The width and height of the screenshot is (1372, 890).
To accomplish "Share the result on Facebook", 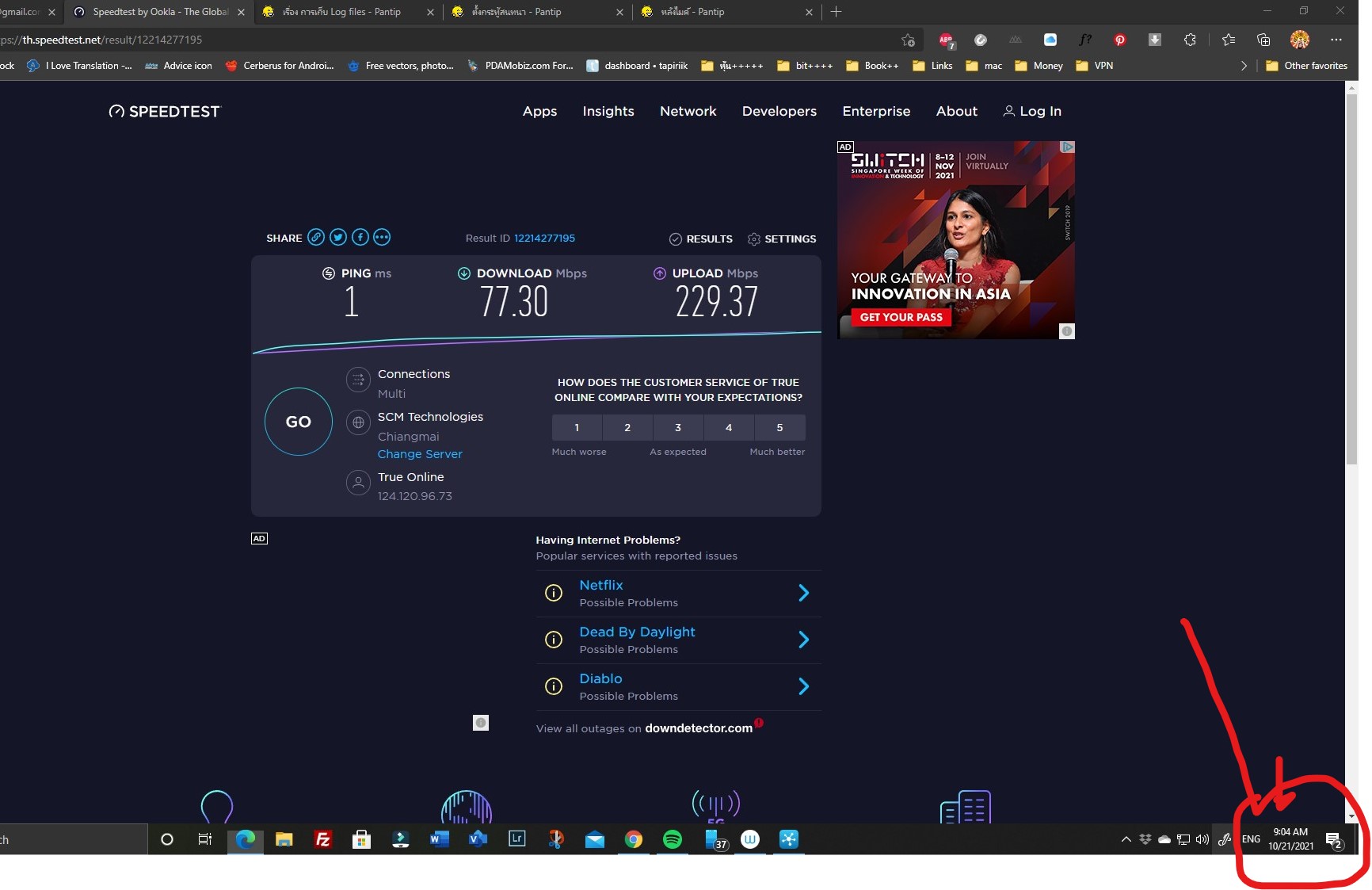I will tap(360, 237).
